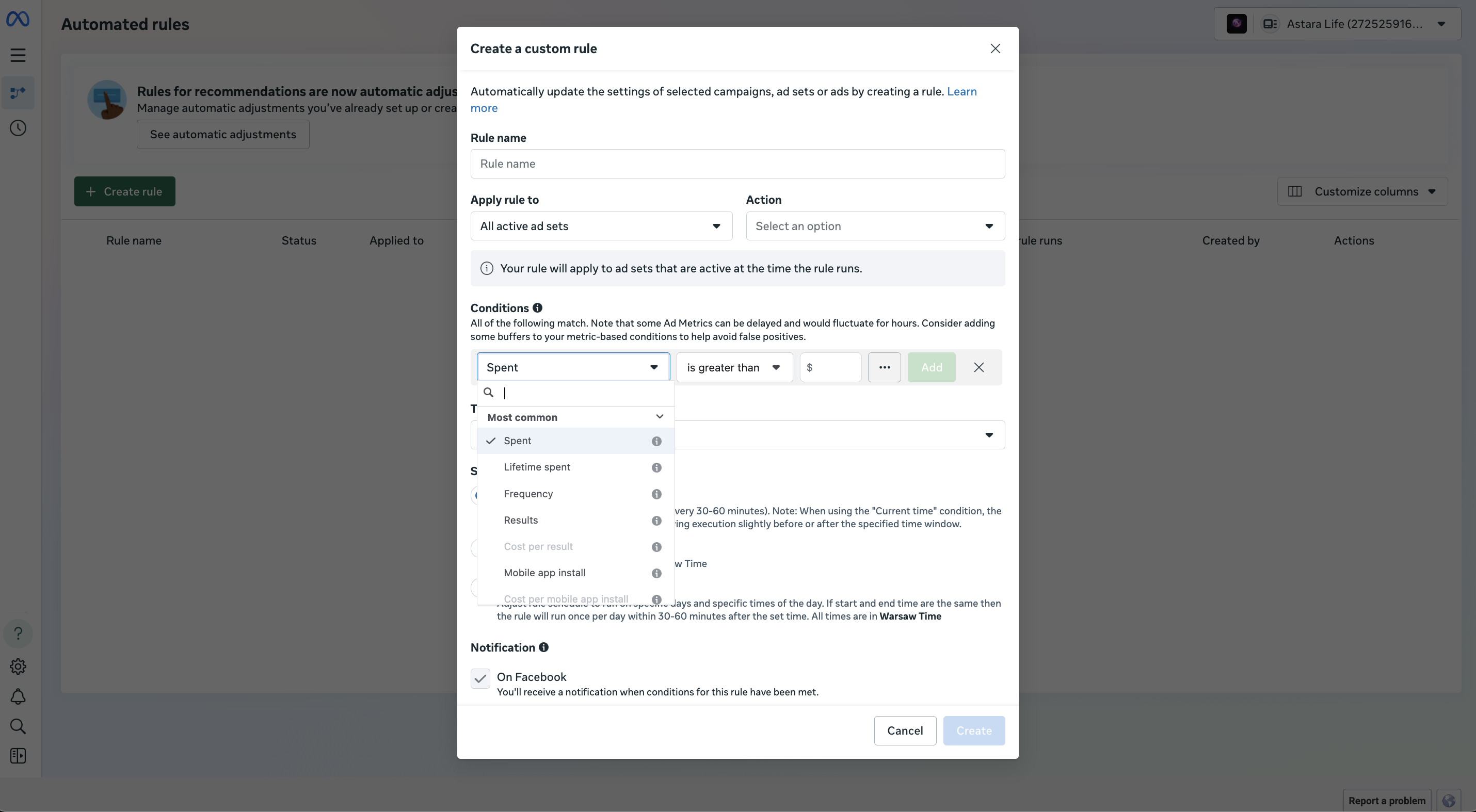1476x812 pixels.
Task: Open Notifications bell in sidebar
Action: pos(18,696)
